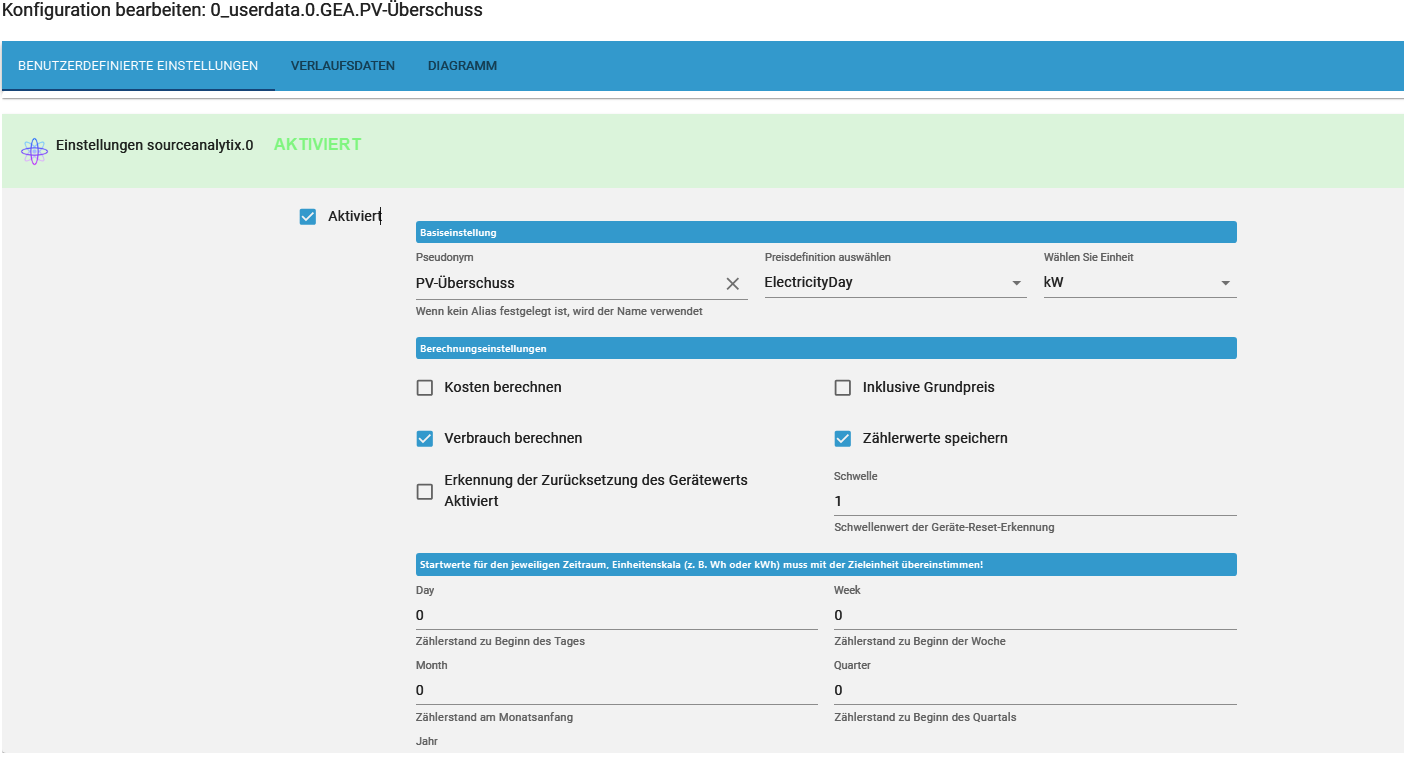
Task: Open the Diagramm tab
Action: [x=462, y=66]
